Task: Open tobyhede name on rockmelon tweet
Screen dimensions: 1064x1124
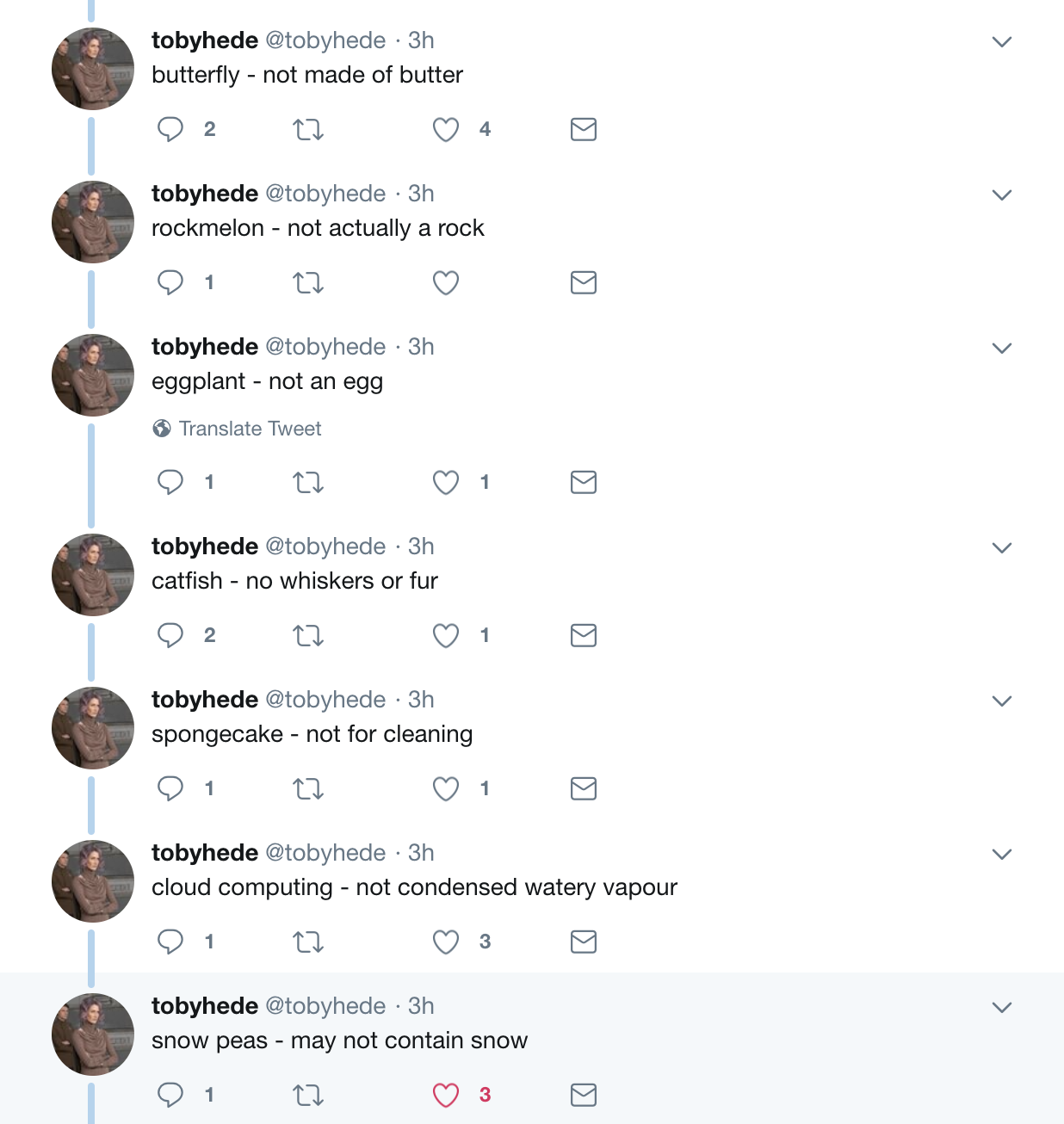Action: pyautogui.click(x=205, y=194)
